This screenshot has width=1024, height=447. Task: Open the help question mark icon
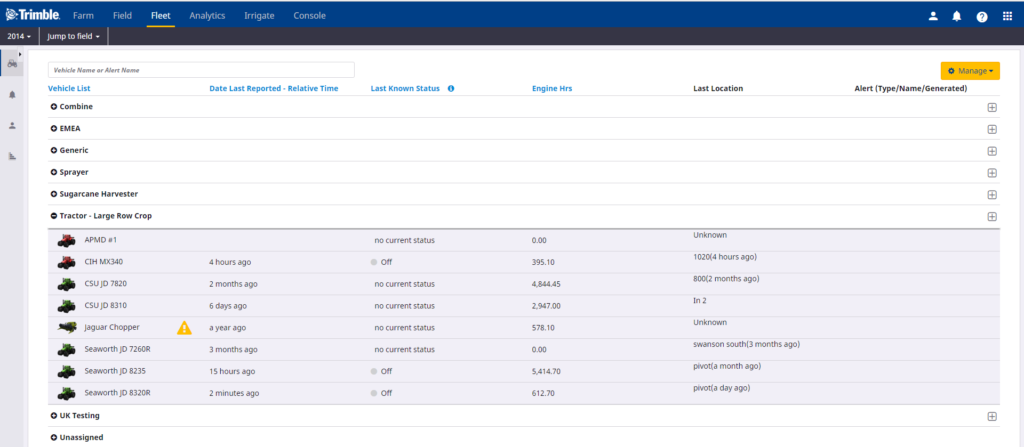tap(982, 16)
